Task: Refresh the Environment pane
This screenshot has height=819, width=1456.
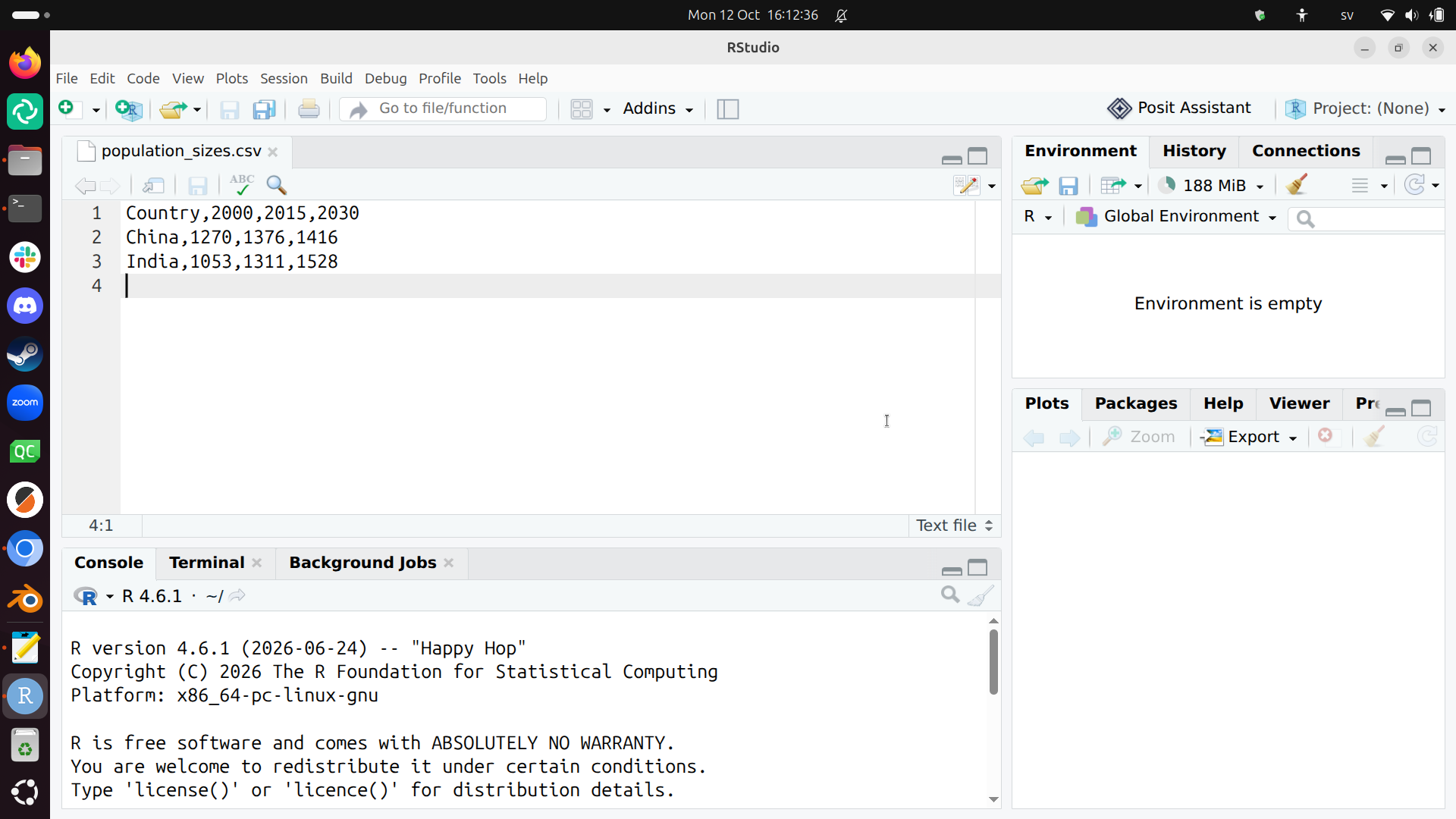Action: coord(1414,184)
